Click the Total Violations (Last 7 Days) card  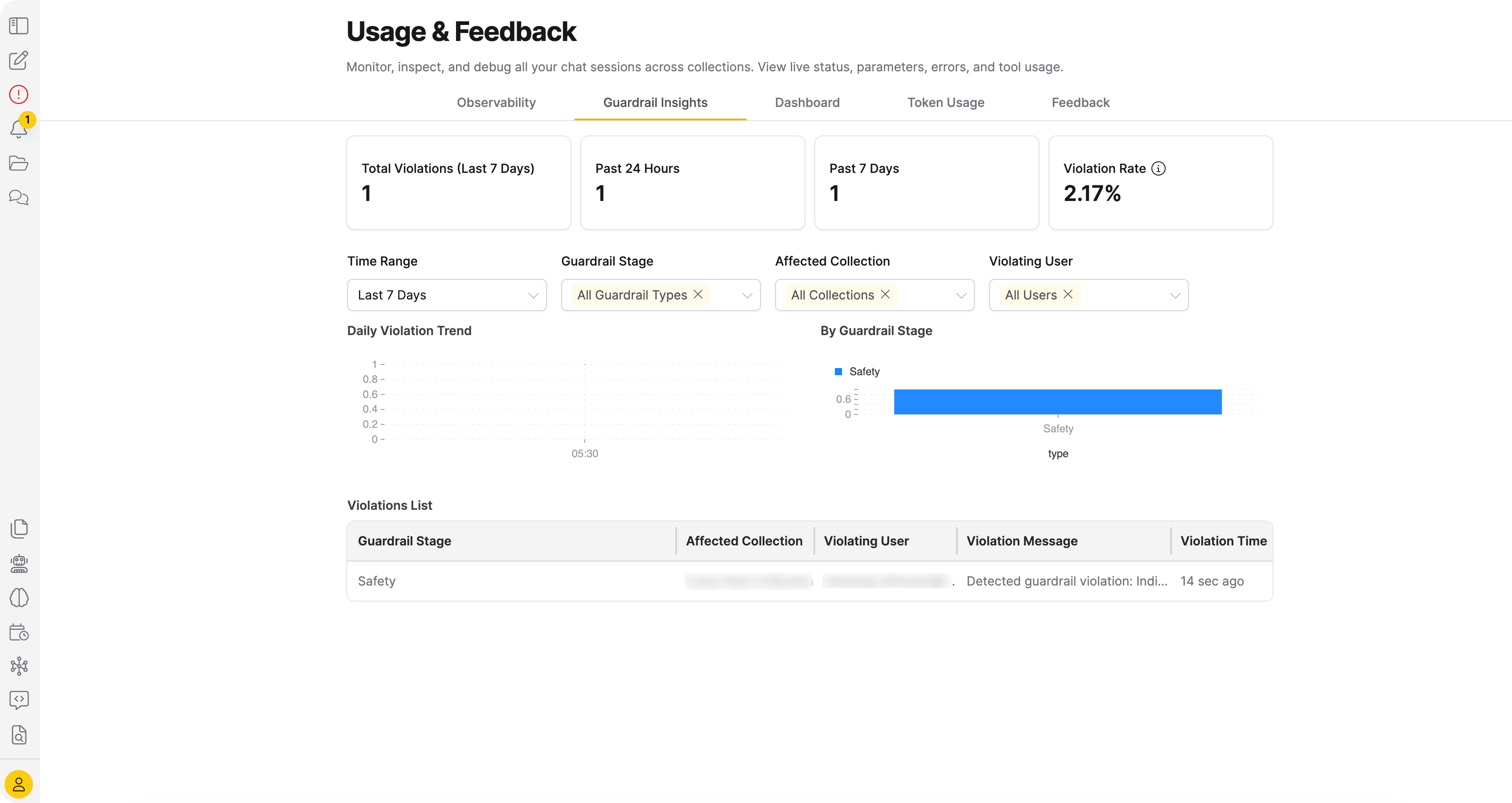pos(458,183)
